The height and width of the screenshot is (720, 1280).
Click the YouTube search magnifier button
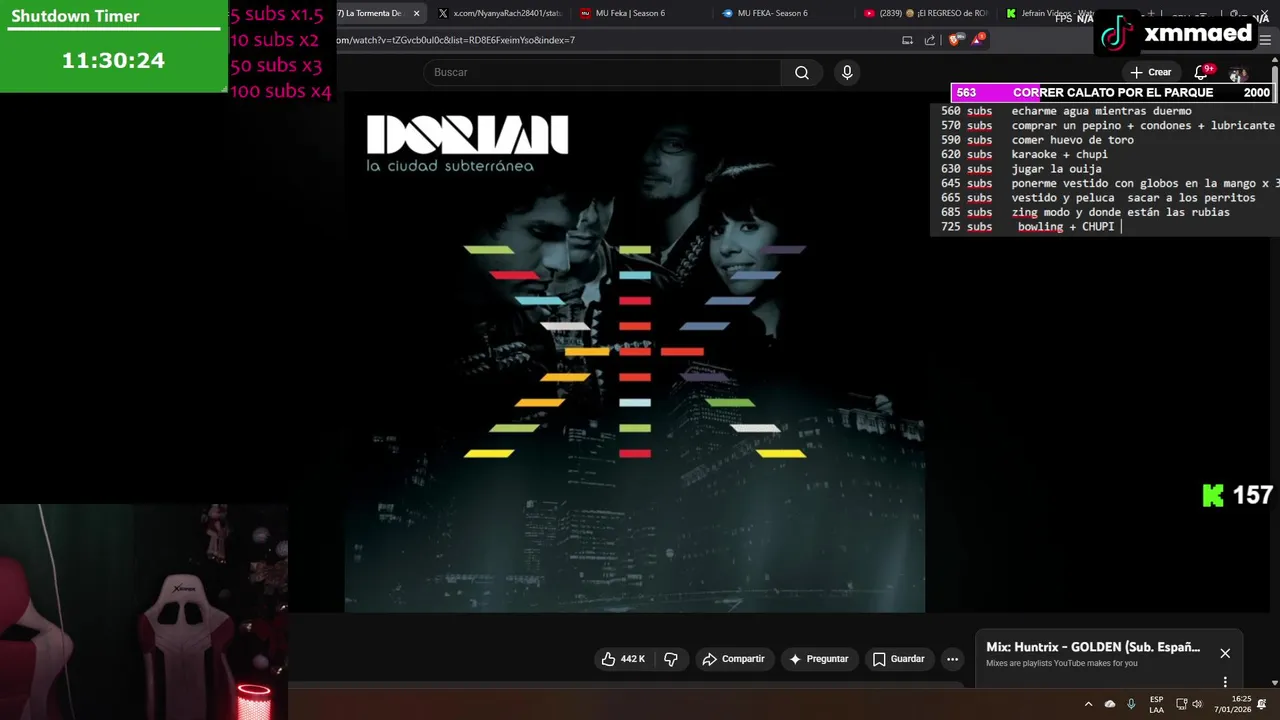pyautogui.click(x=802, y=72)
